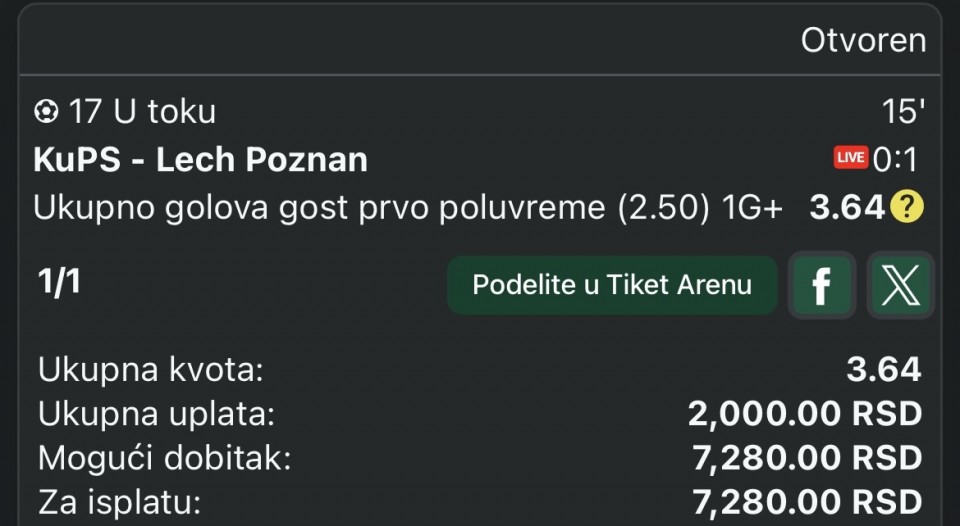The height and width of the screenshot is (526, 960).
Task: Share ticket on Facebook
Action: (x=821, y=285)
